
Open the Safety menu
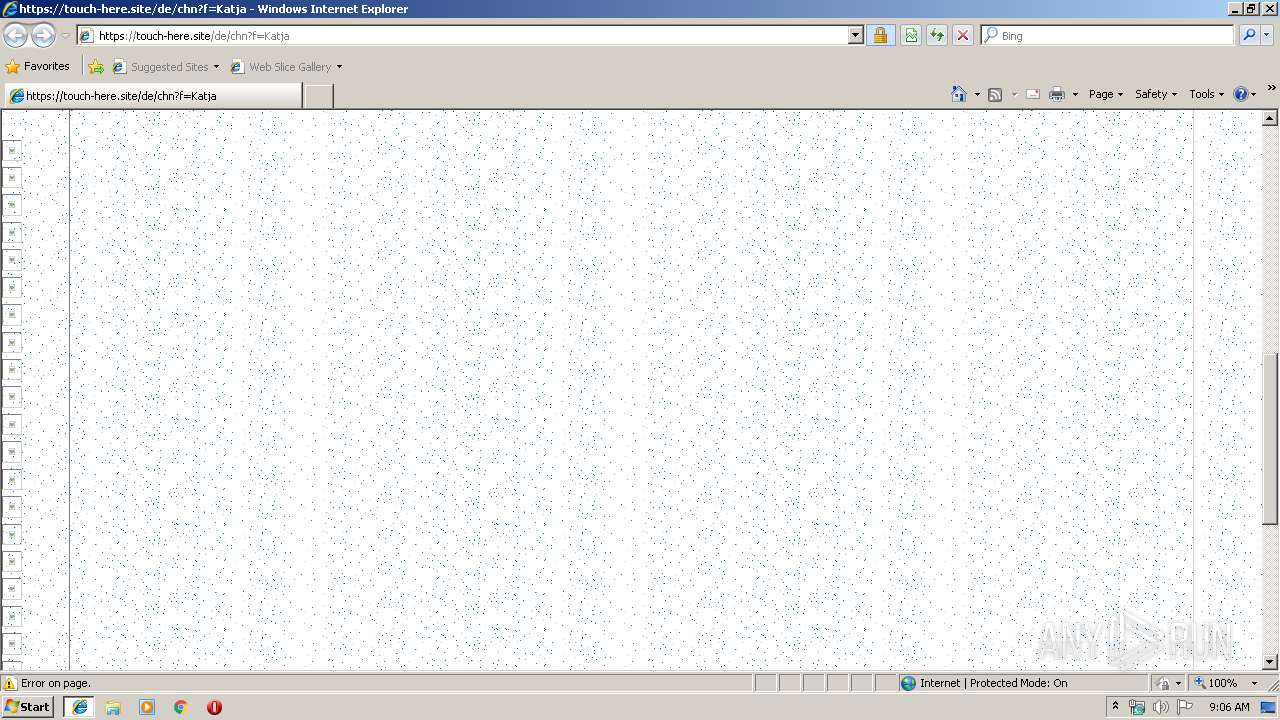coord(1155,94)
